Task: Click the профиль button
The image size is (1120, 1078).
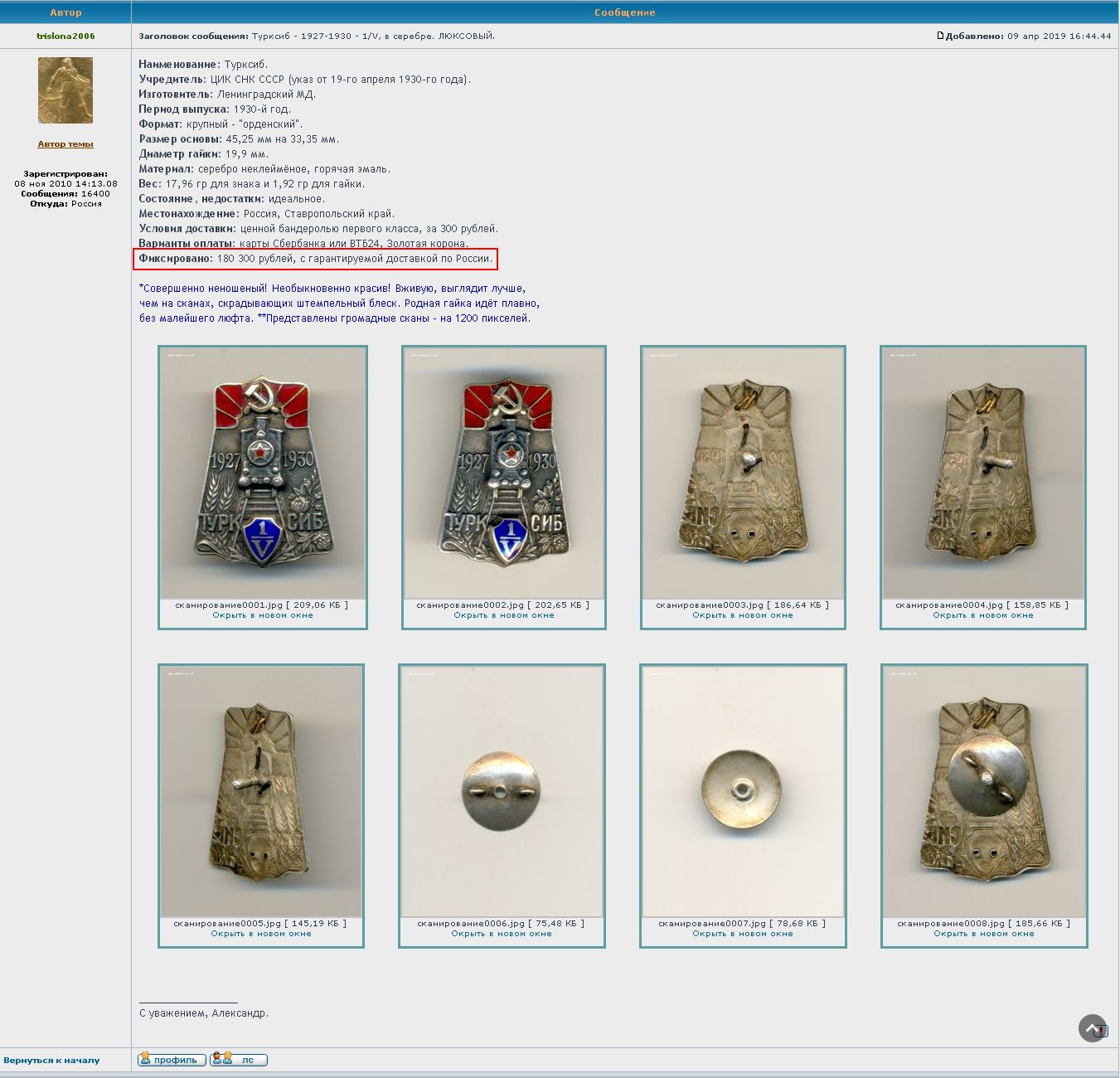Action: point(172,1060)
